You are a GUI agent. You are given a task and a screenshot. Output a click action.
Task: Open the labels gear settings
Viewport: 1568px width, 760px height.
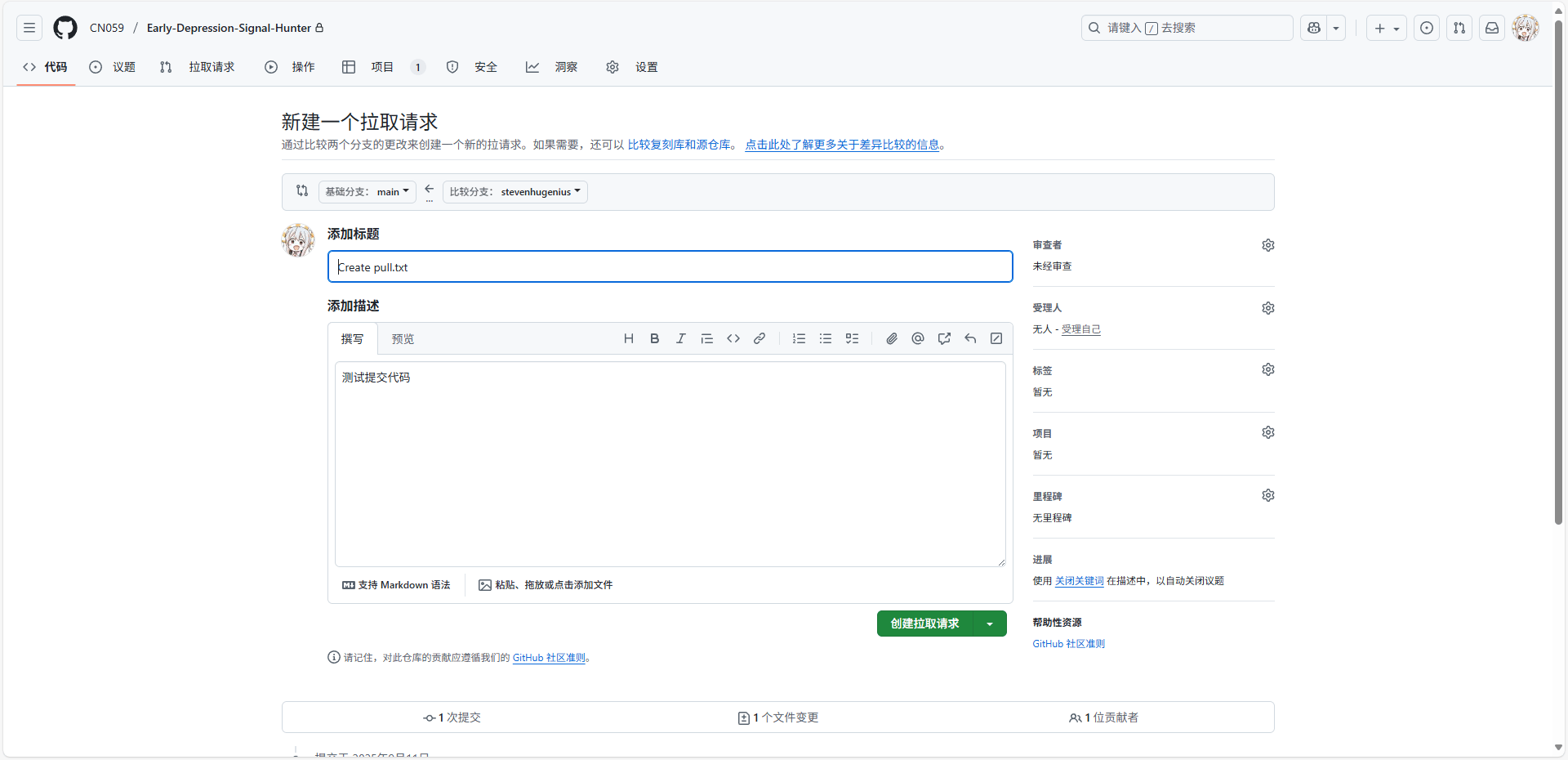1267,369
